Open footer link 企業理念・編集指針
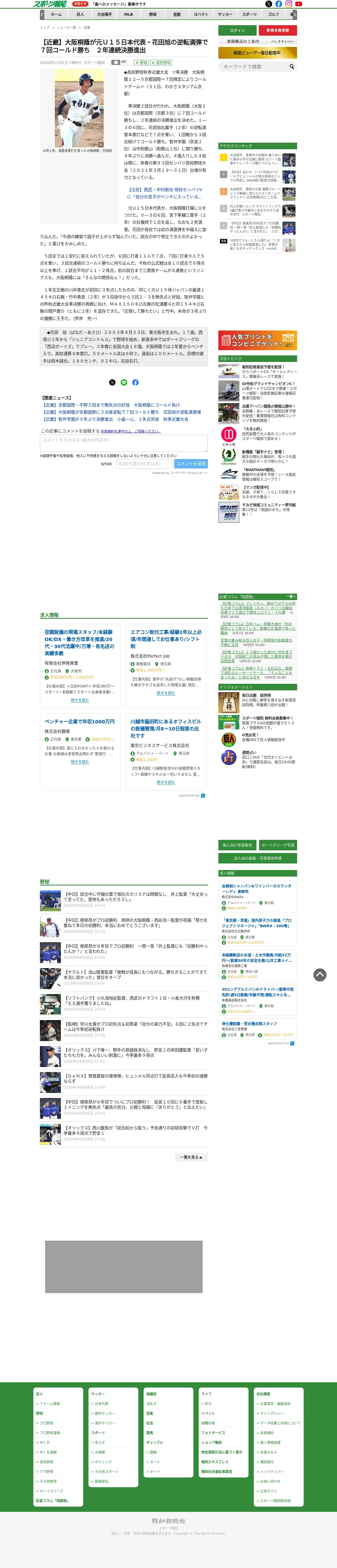The height and width of the screenshot is (1568, 337). pos(274,1404)
